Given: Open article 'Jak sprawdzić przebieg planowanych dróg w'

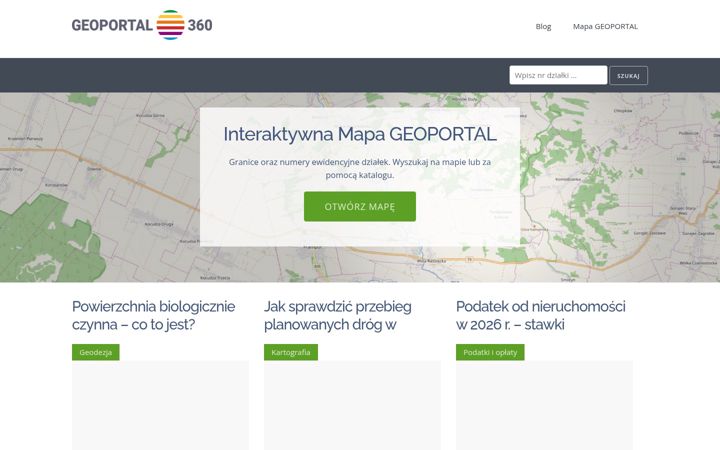Looking at the screenshot, I should click(x=338, y=315).
